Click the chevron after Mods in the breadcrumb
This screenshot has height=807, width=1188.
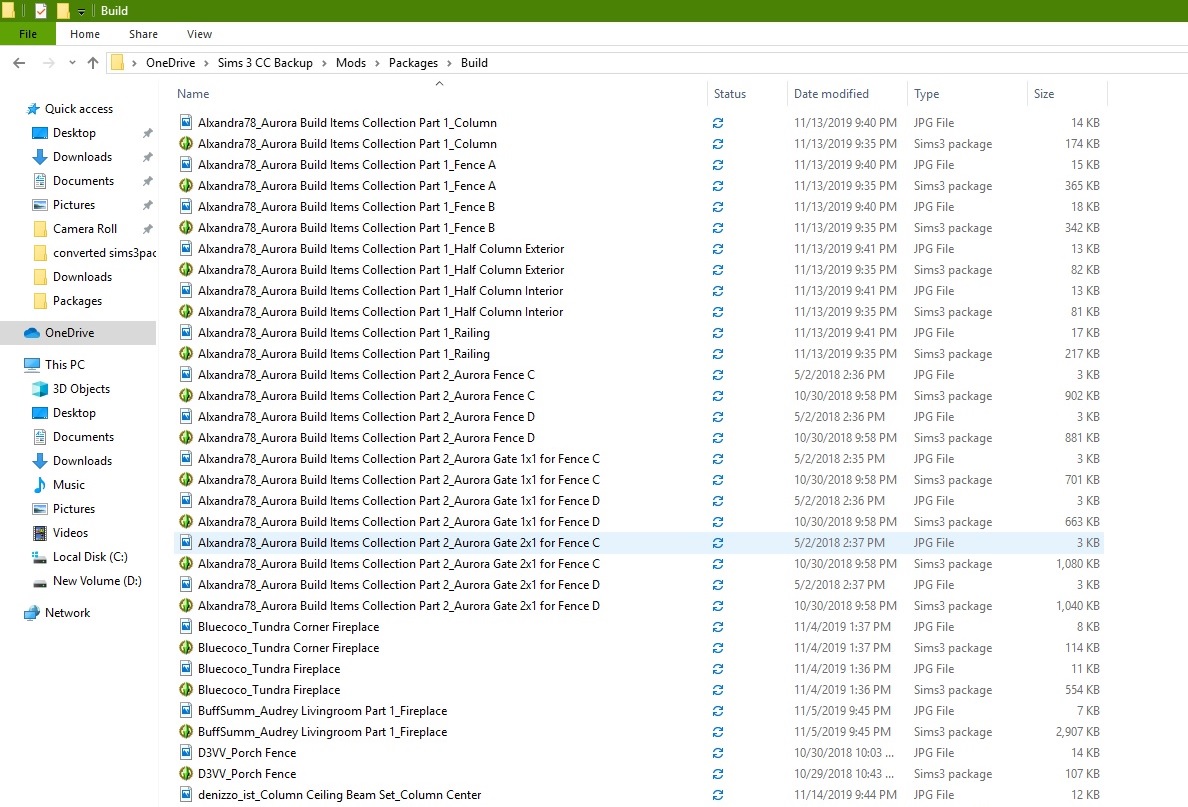(x=377, y=62)
